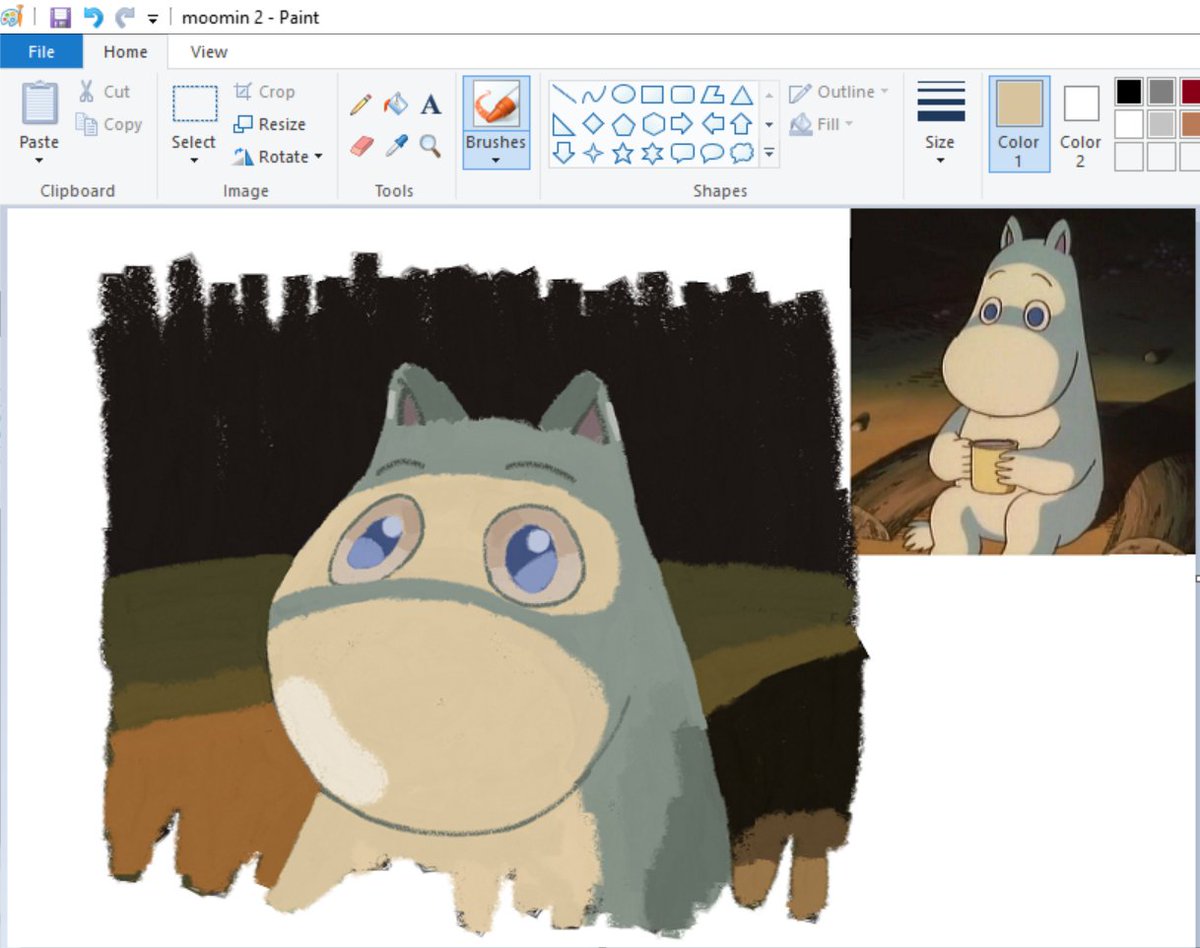
Task: Select the Fill with color bucket tool
Action: point(396,104)
